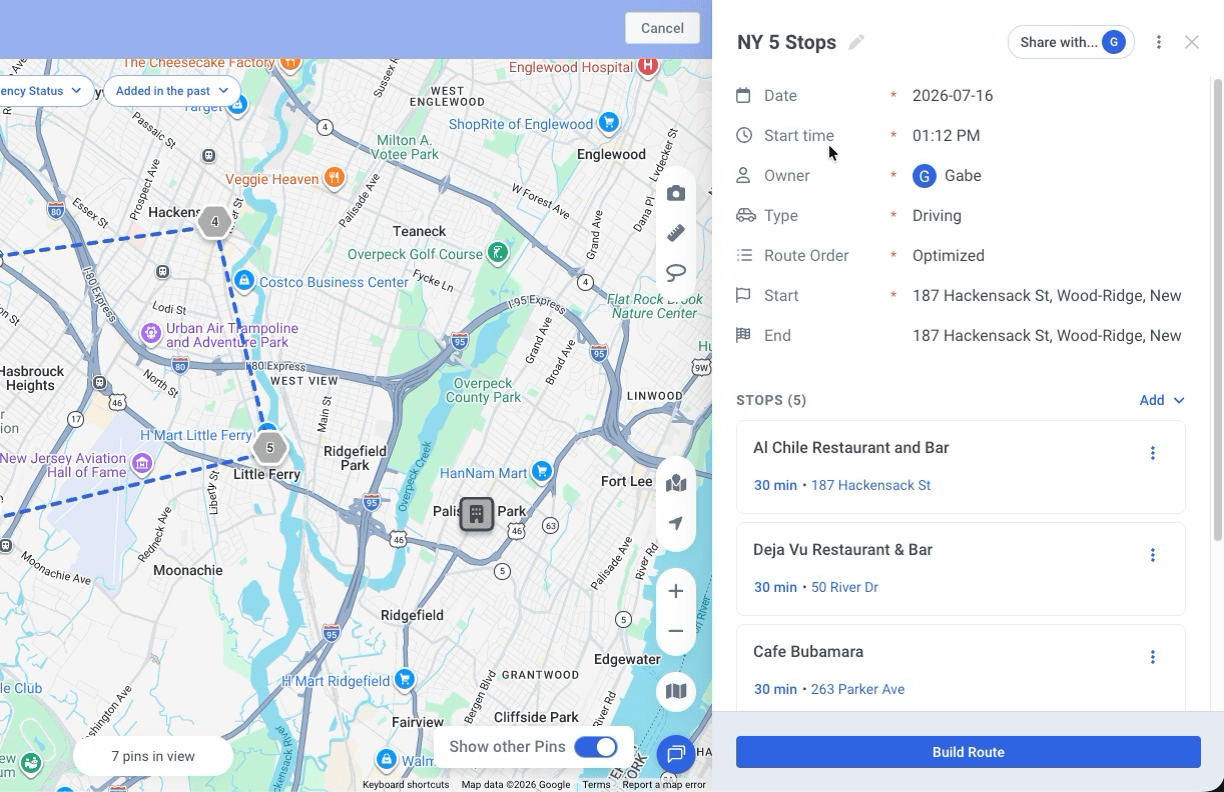Edit the Start time 01:12 PM
This screenshot has width=1224, height=792.
[946, 136]
